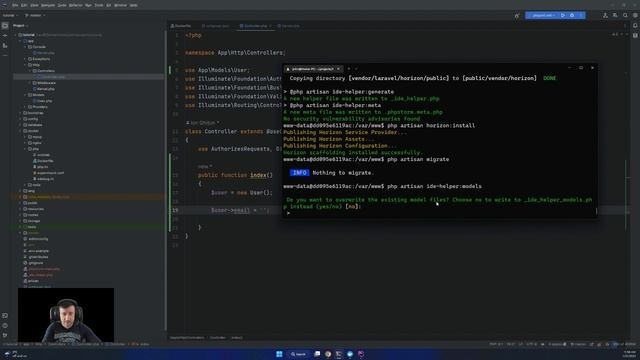Open terminal tab dropdown arrow
This screenshot has height=360, width=640.
(356, 69)
